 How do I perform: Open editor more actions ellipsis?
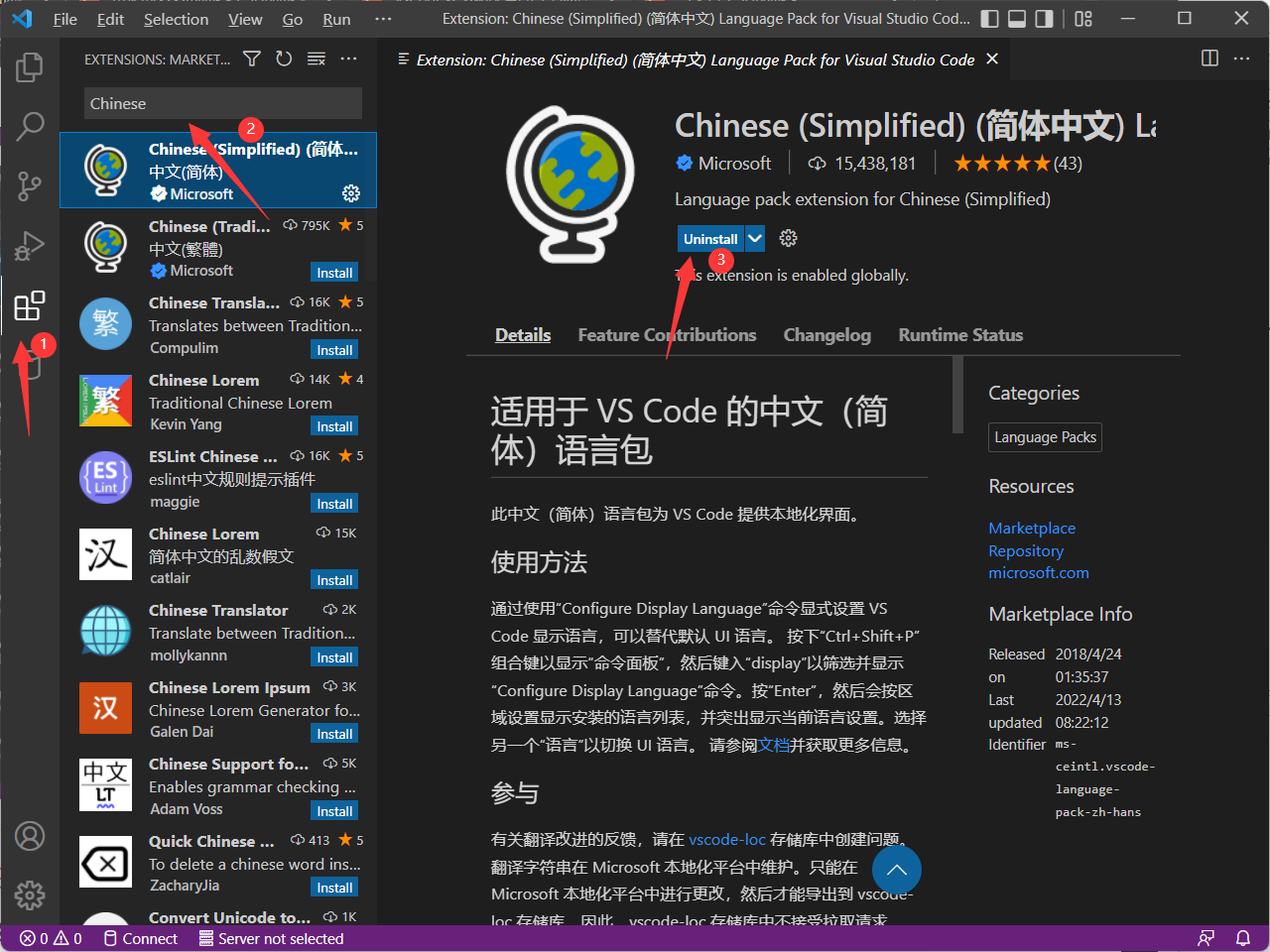pos(1241,59)
